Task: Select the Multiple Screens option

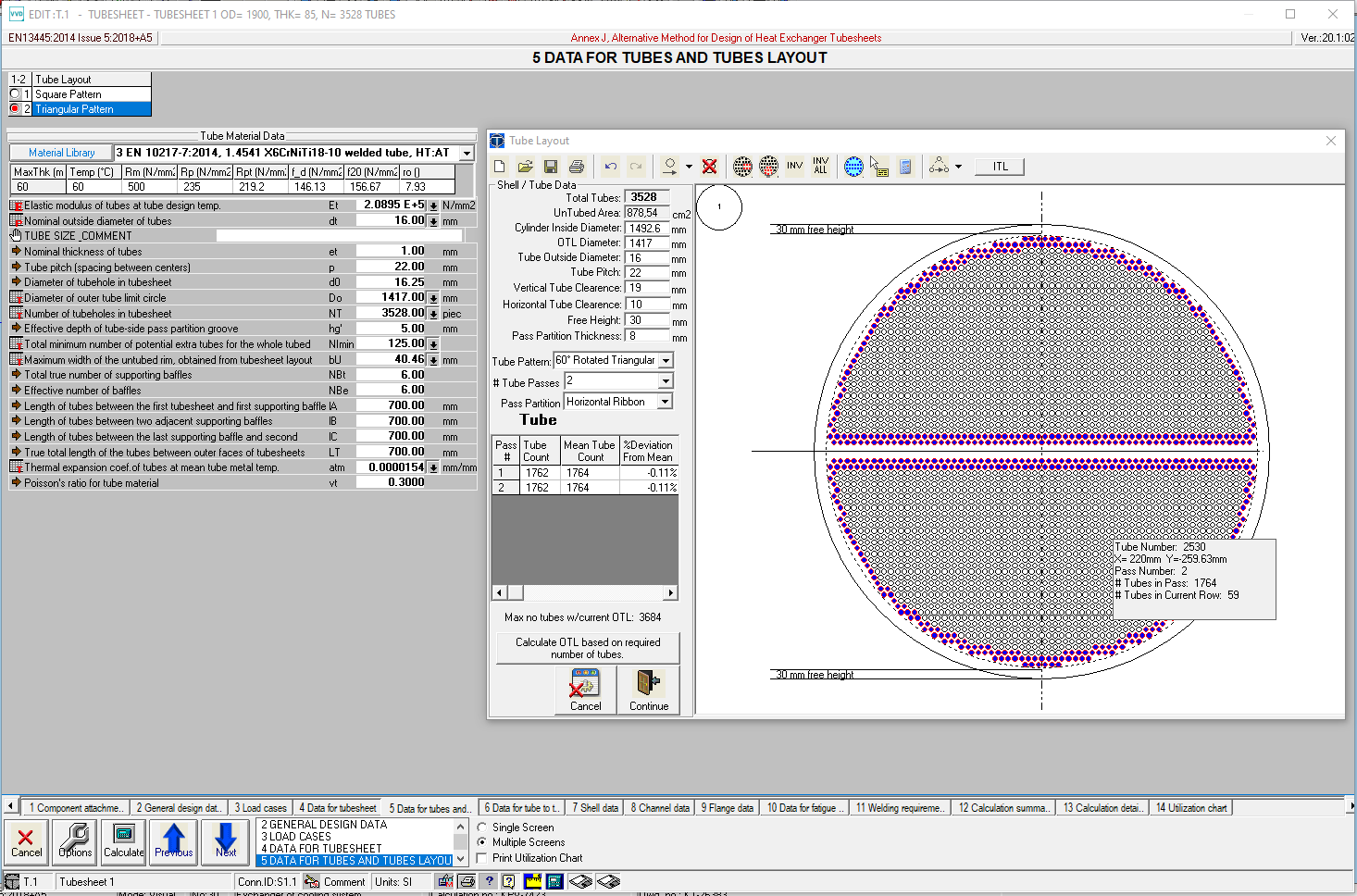Action: coord(482,842)
